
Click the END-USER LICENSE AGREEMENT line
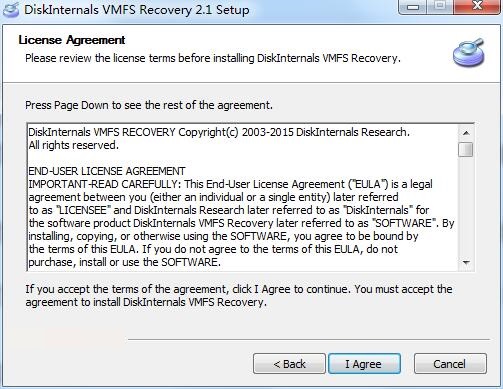107,171
